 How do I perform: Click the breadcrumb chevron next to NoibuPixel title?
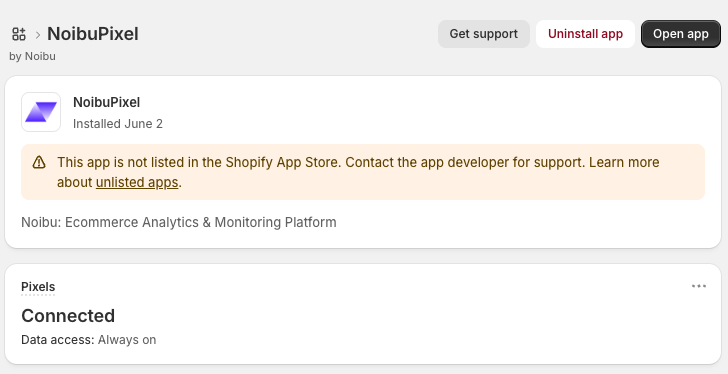[38, 34]
